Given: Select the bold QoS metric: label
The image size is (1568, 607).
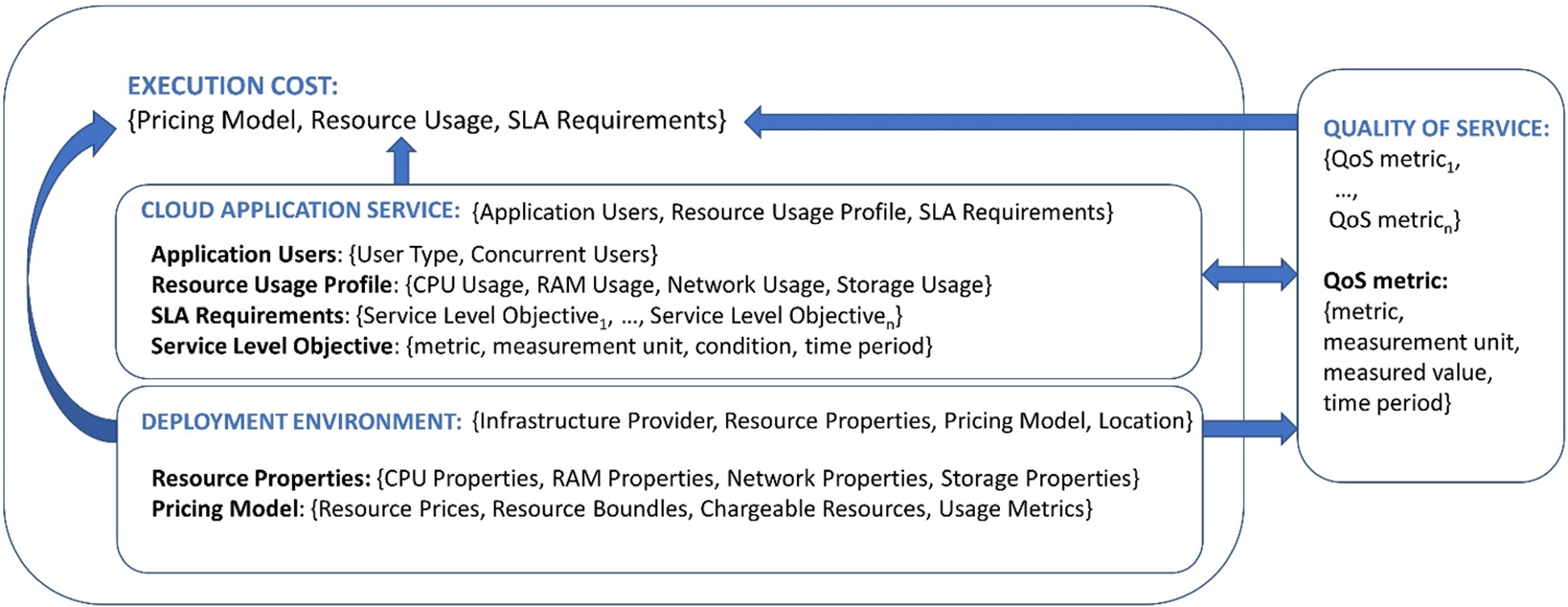Looking at the screenshot, I should point(1385,281).
